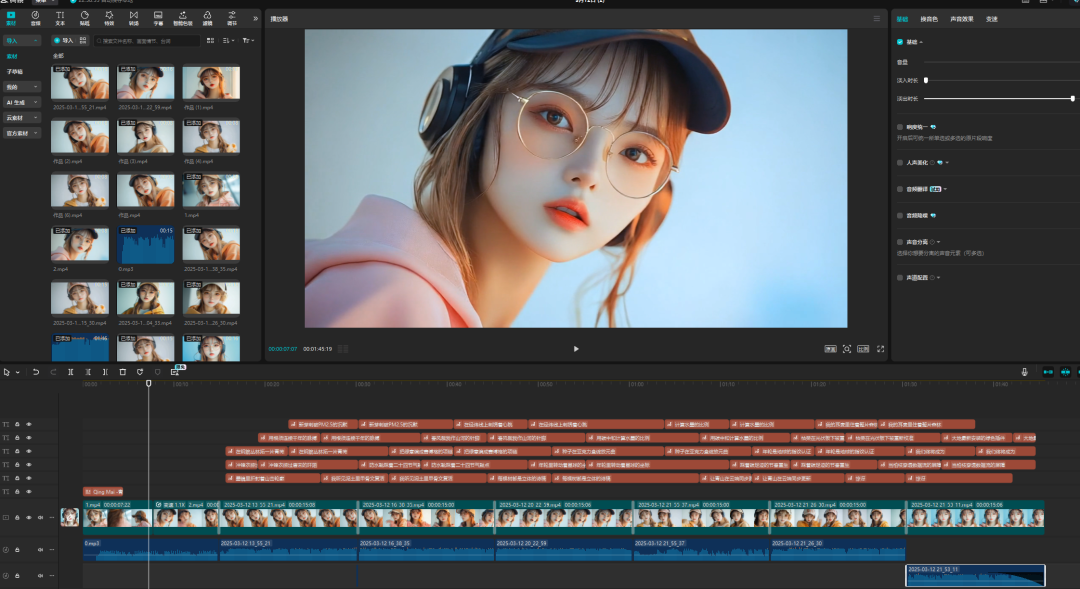This screenshot has width=1080, height=589.
Task: Open the 转场 transitions tab
Action: point(134,18)
